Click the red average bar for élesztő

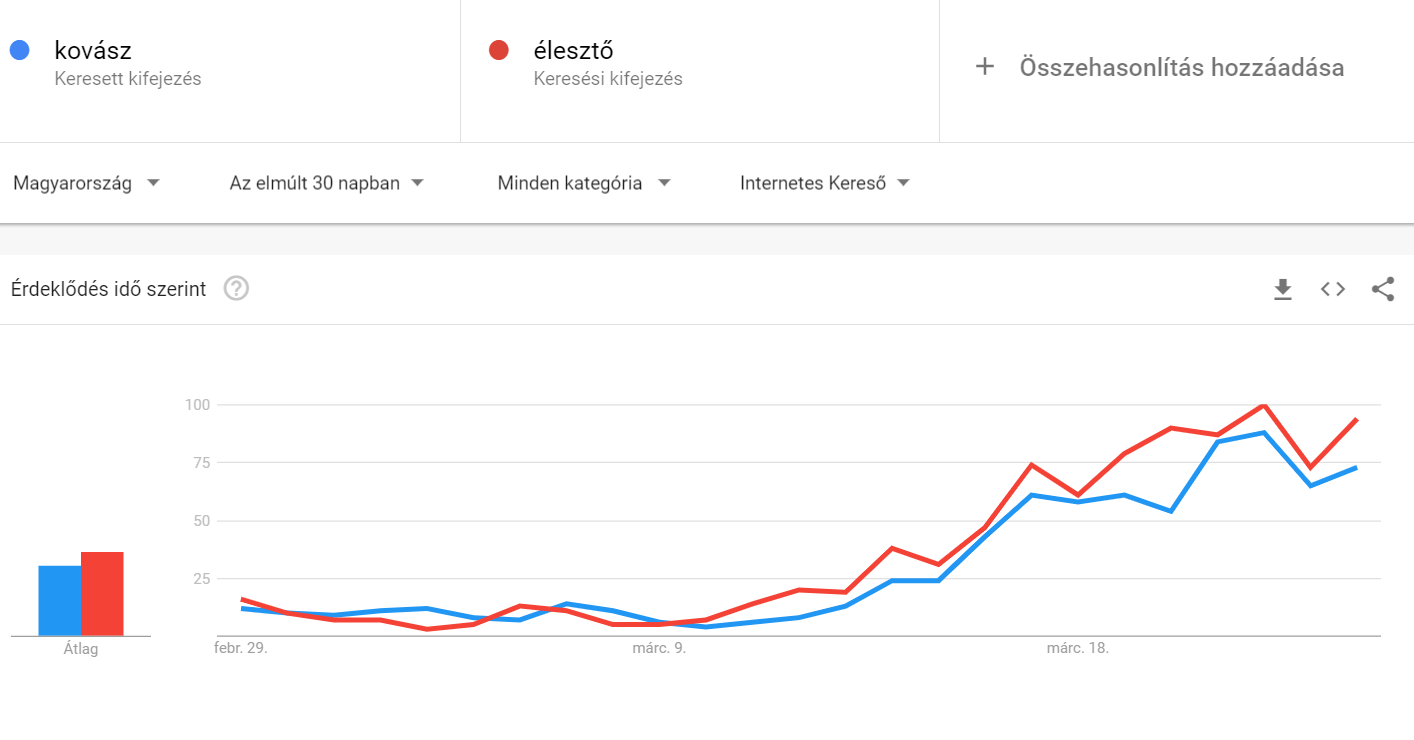tap(102, 594)
